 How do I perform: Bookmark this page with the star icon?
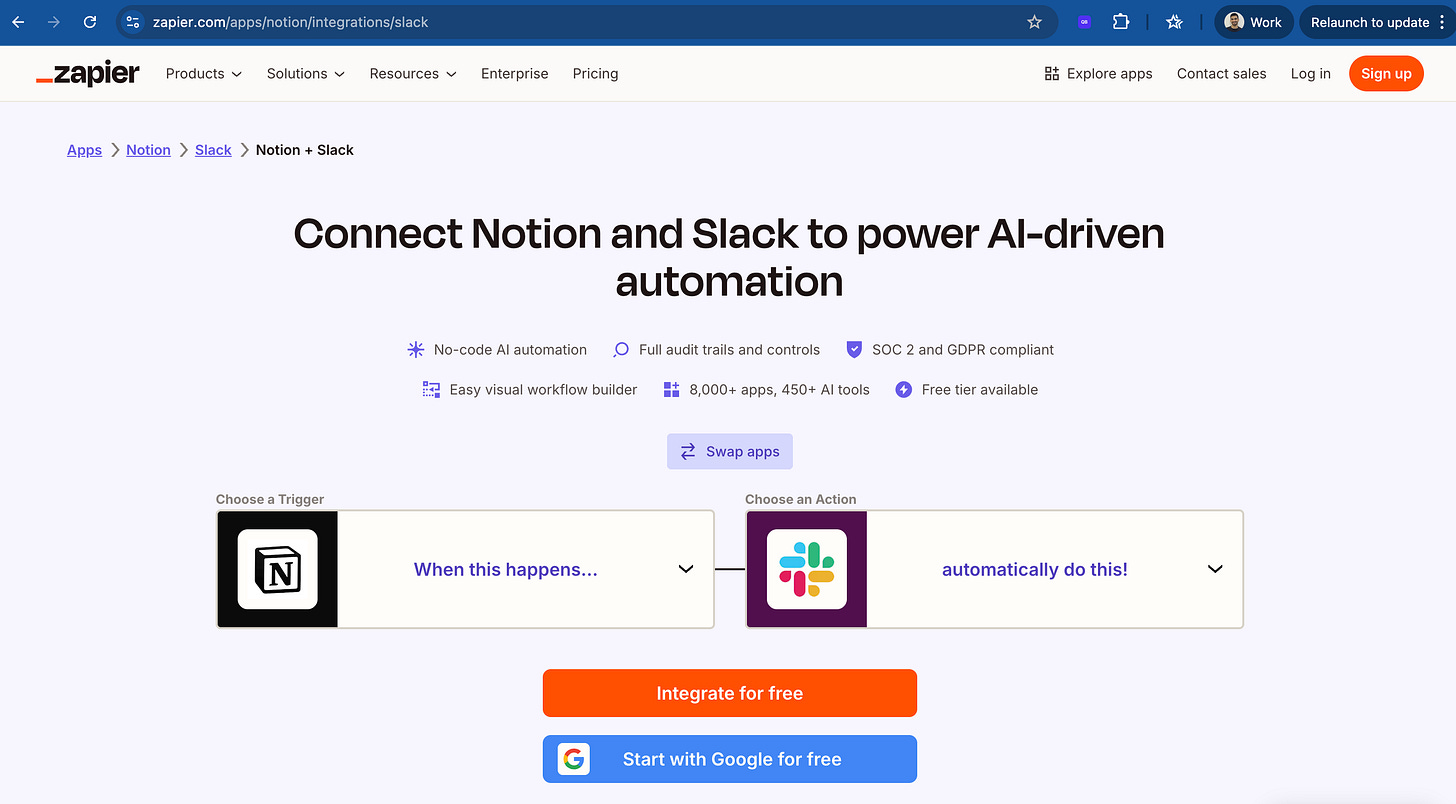[x=1034, y=22]
